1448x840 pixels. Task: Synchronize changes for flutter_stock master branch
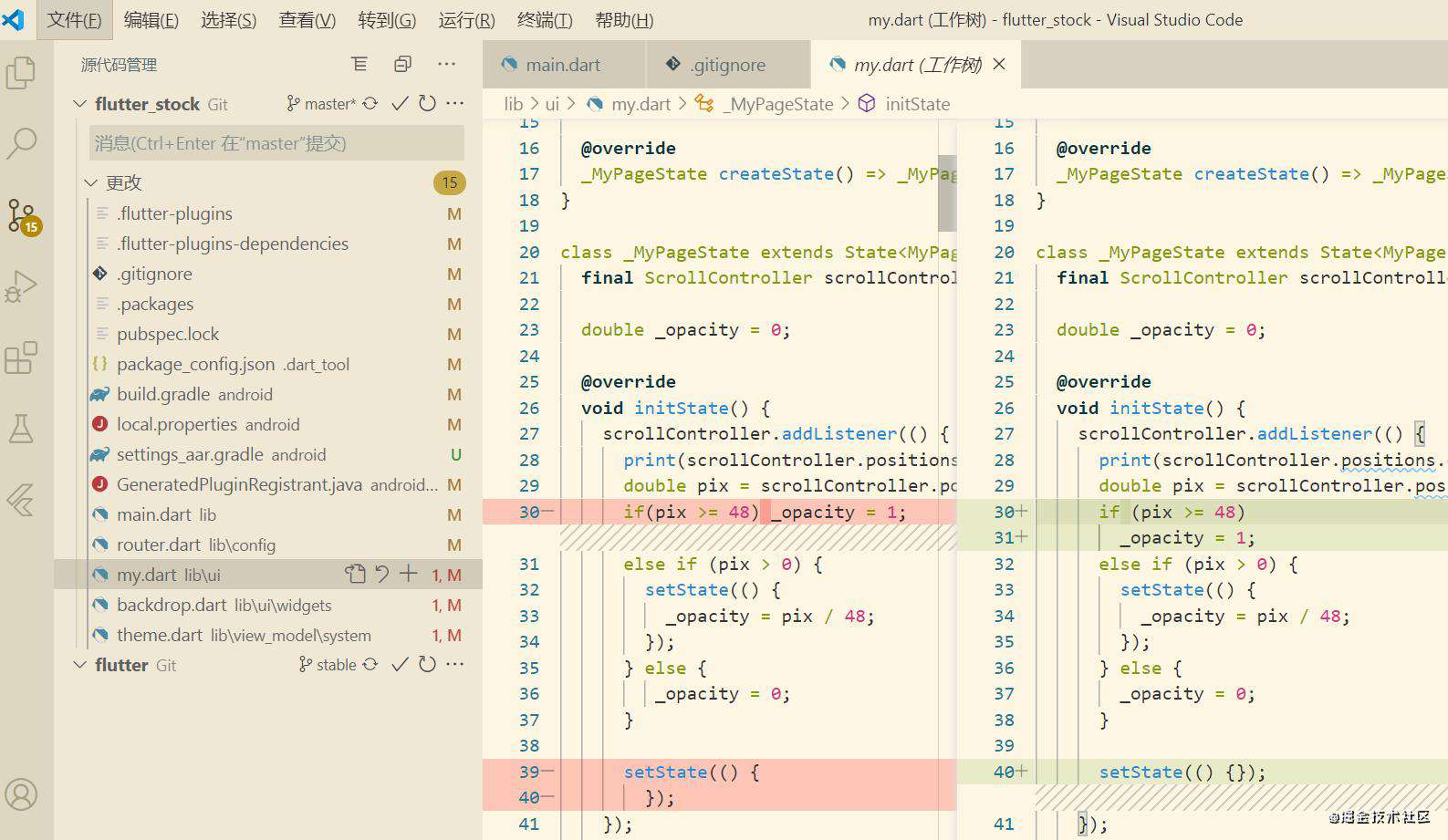click(370, 104)
